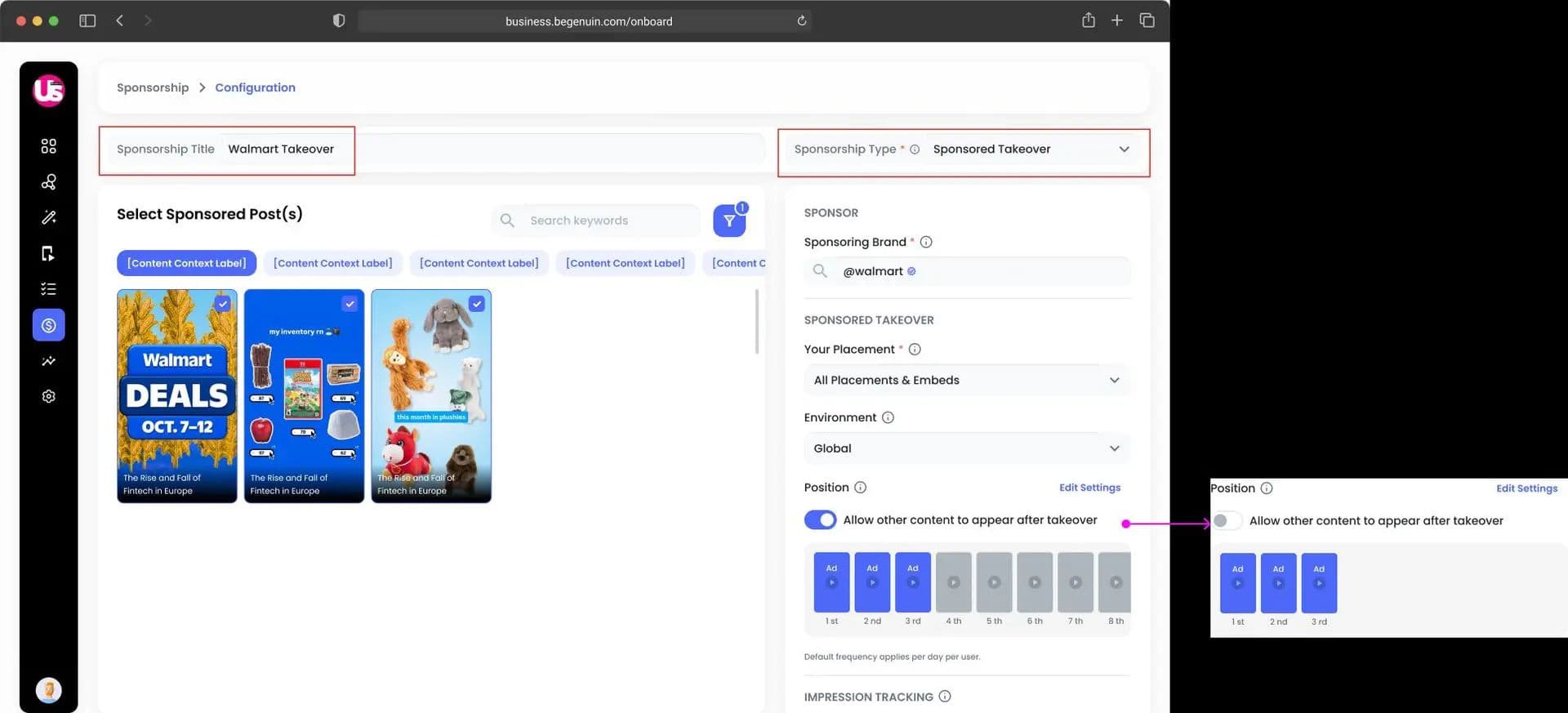1568x713 pixels.
Task: Click the Sponsorship breadcrumb link
Action: 153,87
